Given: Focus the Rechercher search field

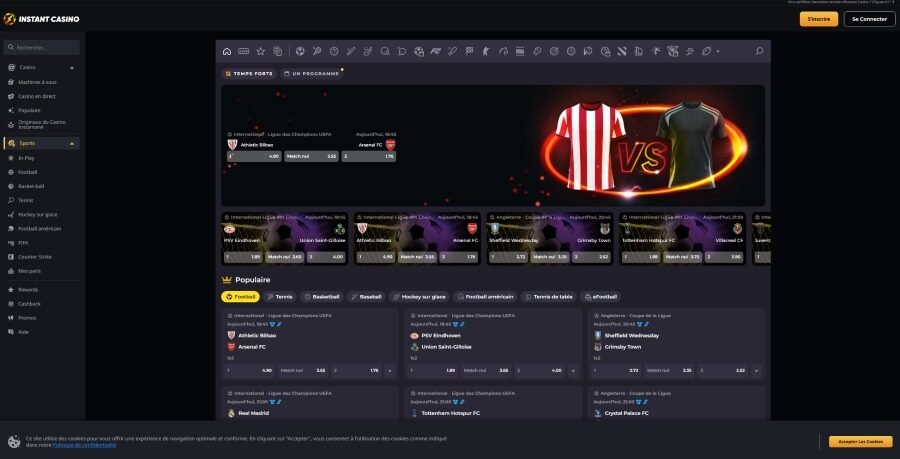Looking at the screenshot, I should pos(41,47).
